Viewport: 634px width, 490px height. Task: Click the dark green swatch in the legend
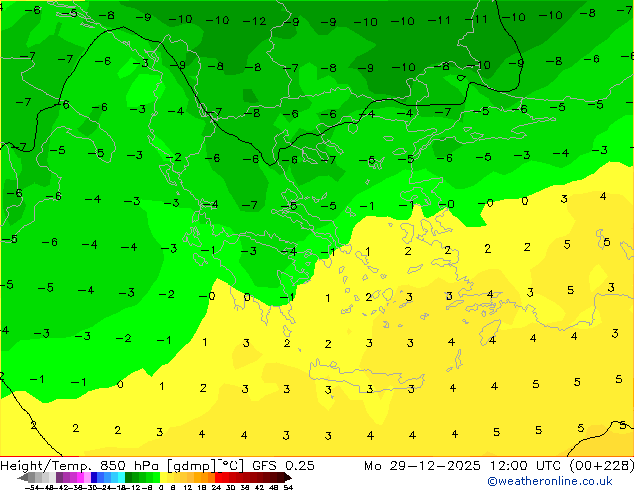128,477
